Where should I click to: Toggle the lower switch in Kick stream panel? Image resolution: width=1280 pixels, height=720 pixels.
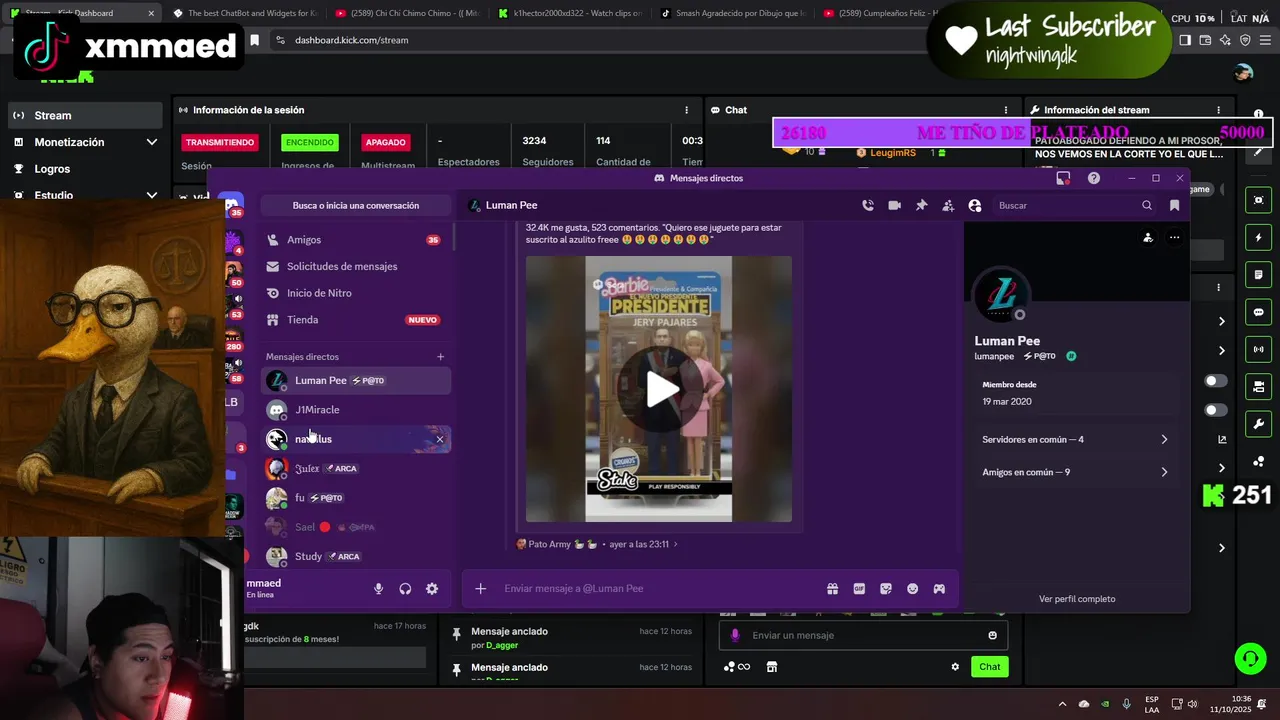pos(1216,410)
